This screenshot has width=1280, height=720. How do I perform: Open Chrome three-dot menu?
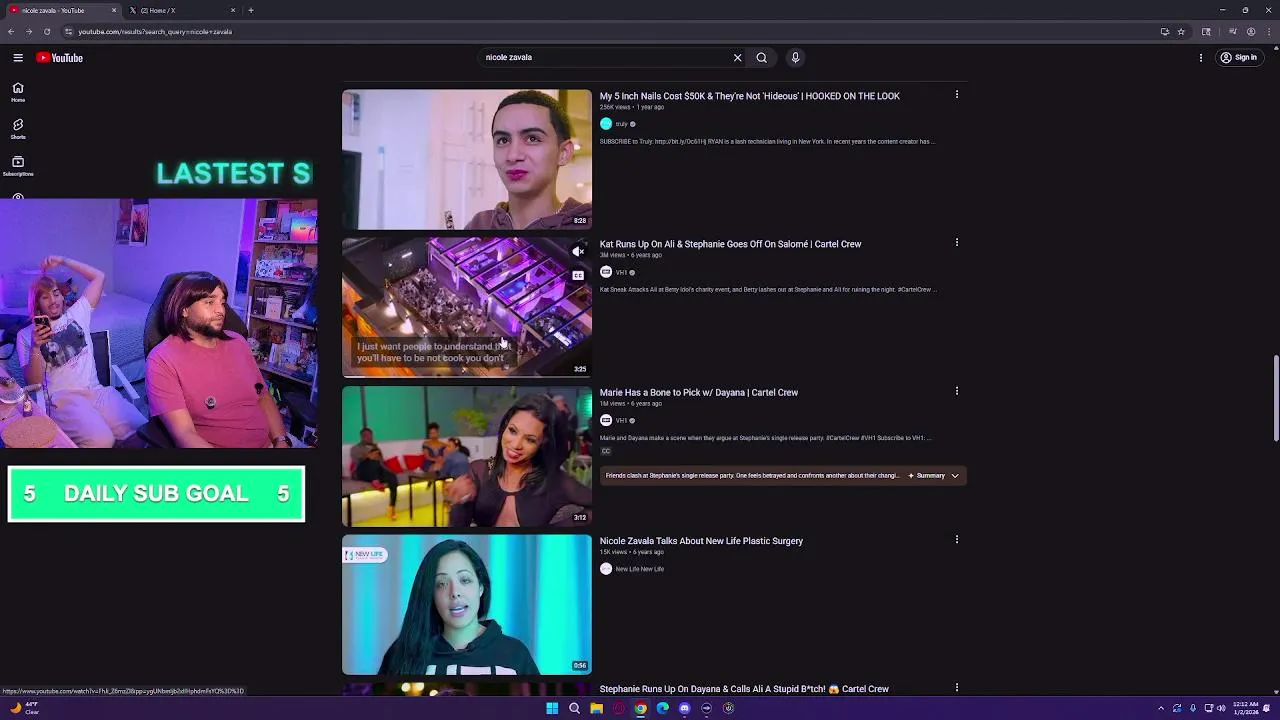[1269, 31]
